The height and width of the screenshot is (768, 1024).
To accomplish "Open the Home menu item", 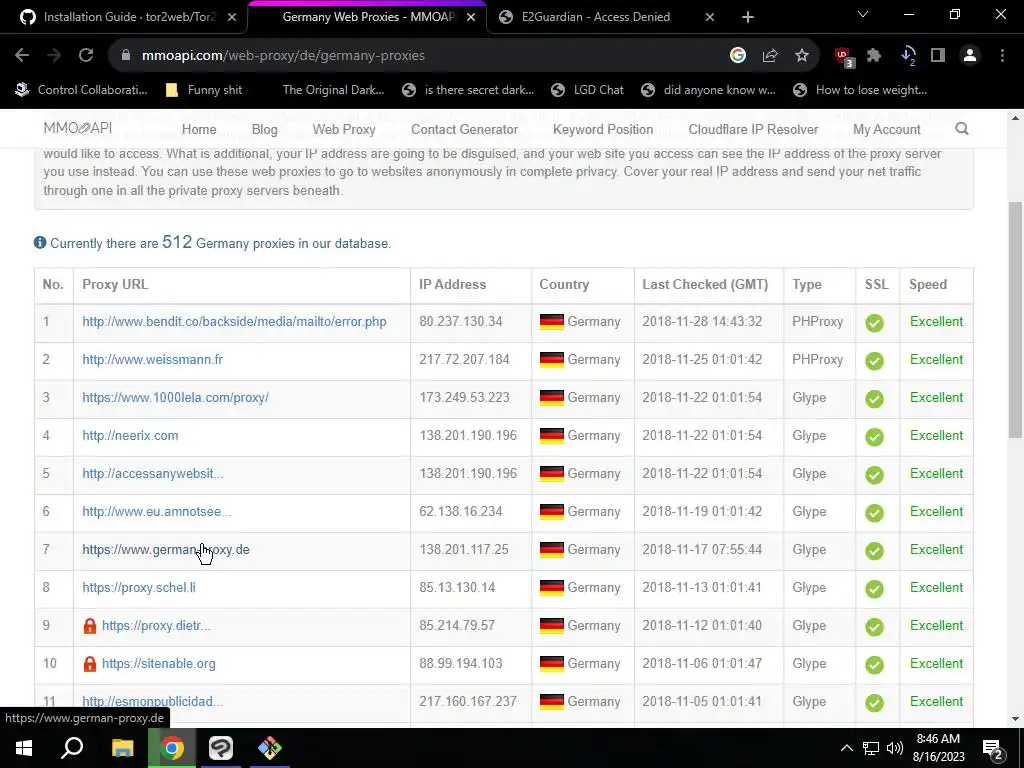I will 199,129.
